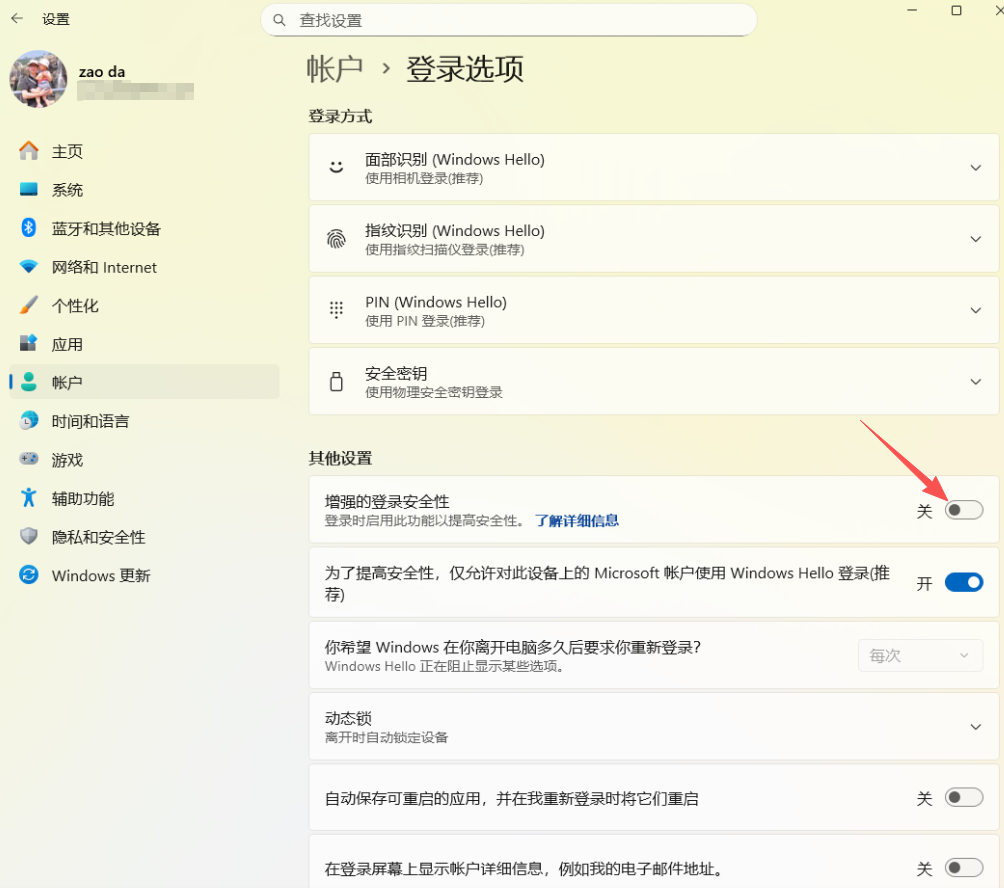Open Windows Update (Windows 更新) icon
This screenshot has height=888, width=1004.
tap(29, 575)
